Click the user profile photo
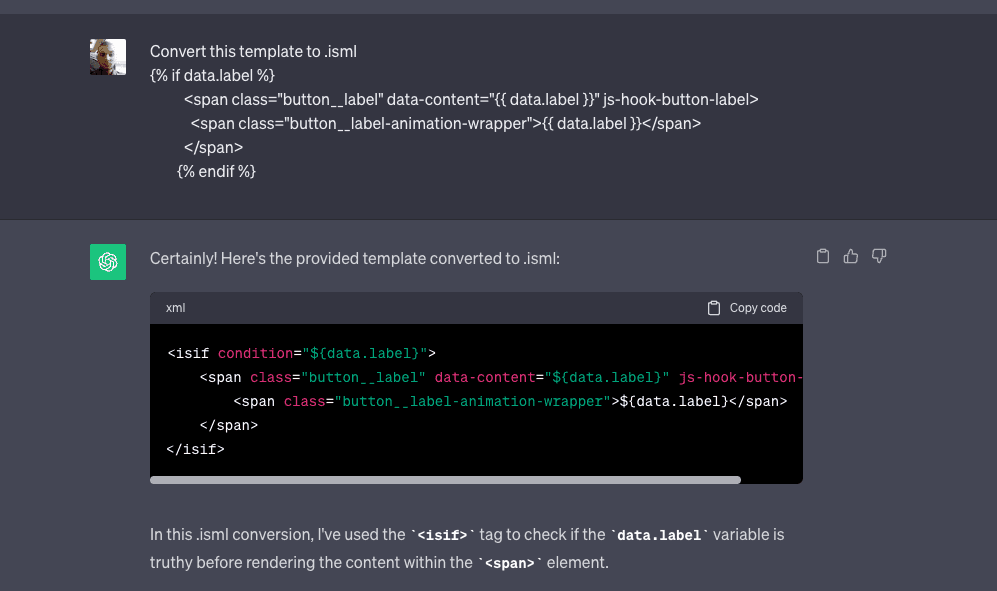The image size is (997, 591). click(108, 57)
